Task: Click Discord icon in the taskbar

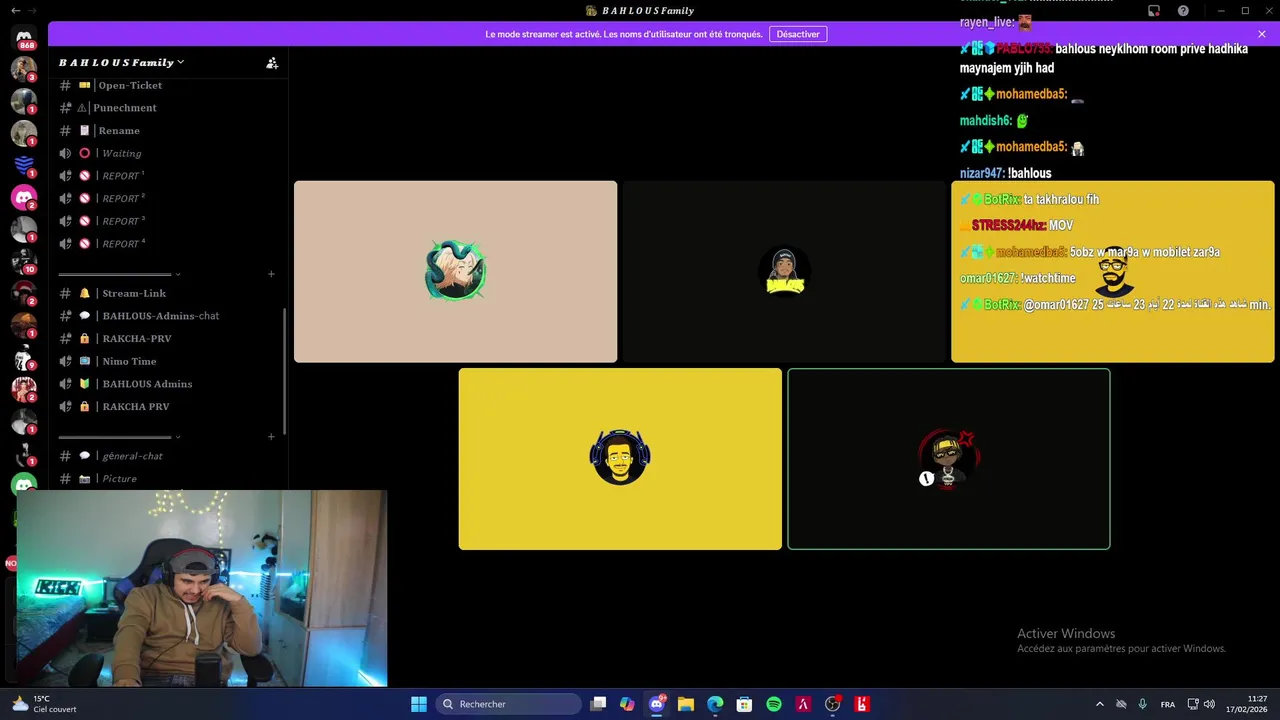Action: click(x=657, y=704)
